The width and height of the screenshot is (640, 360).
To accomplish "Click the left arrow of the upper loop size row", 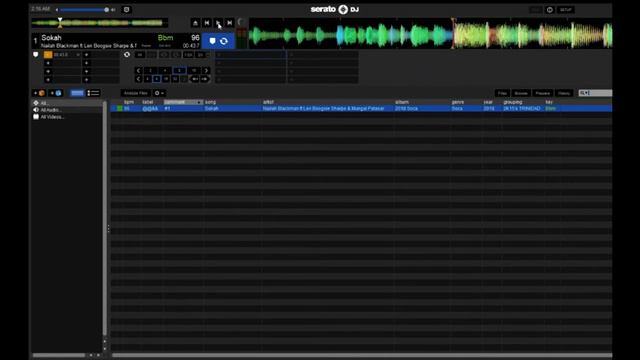I will pyautogui.click(x=138, y=70).
